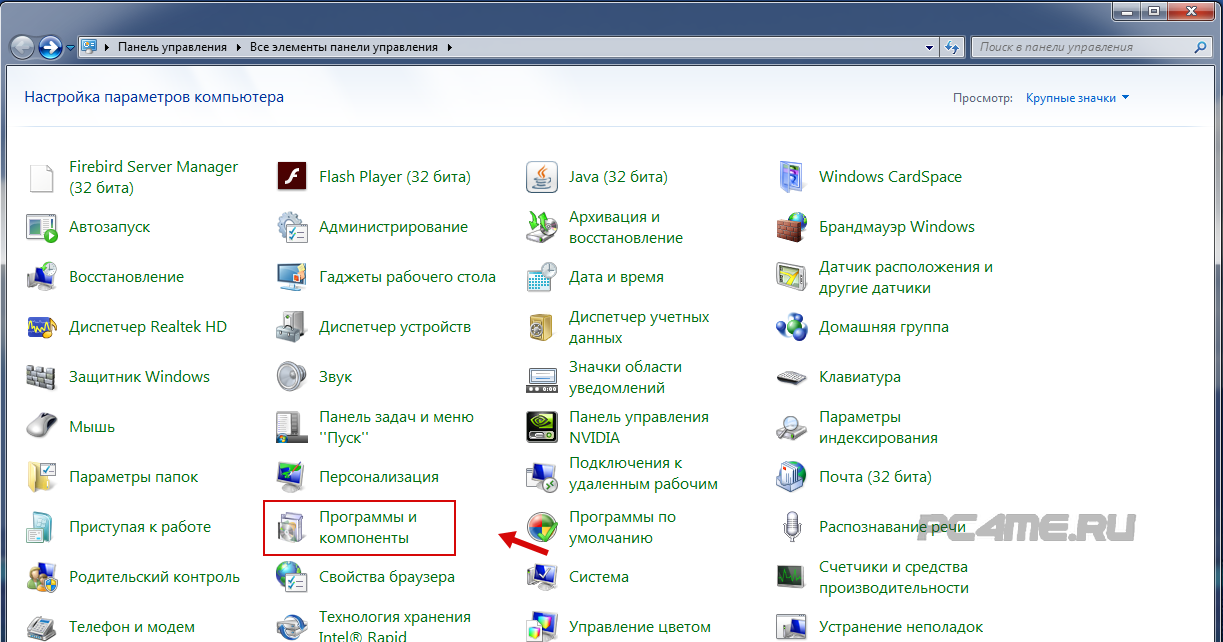Viewport: 1223px width, 642px height.
Task: Open the Гаджеты рабочего стола icon
Action: (291, 277)
